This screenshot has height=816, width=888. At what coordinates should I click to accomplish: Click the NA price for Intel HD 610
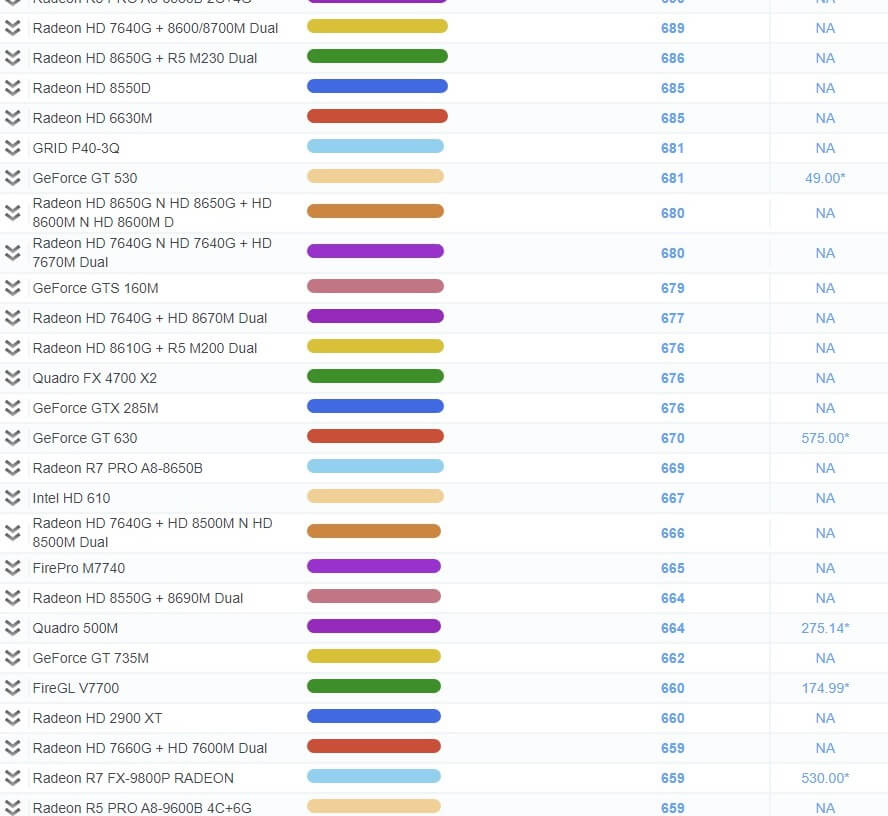coord(825,498)
